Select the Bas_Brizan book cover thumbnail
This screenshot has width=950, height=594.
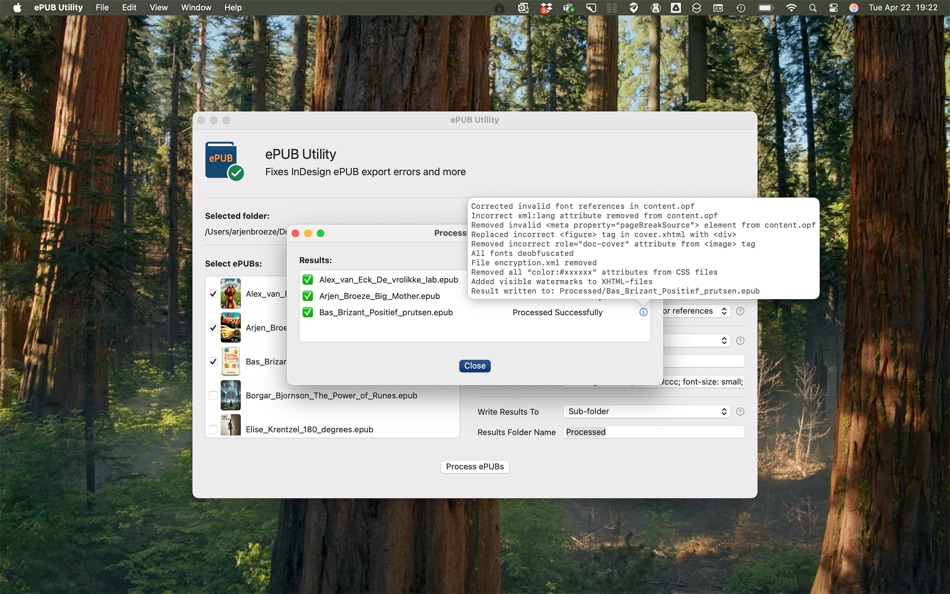(x=230, y=362)
